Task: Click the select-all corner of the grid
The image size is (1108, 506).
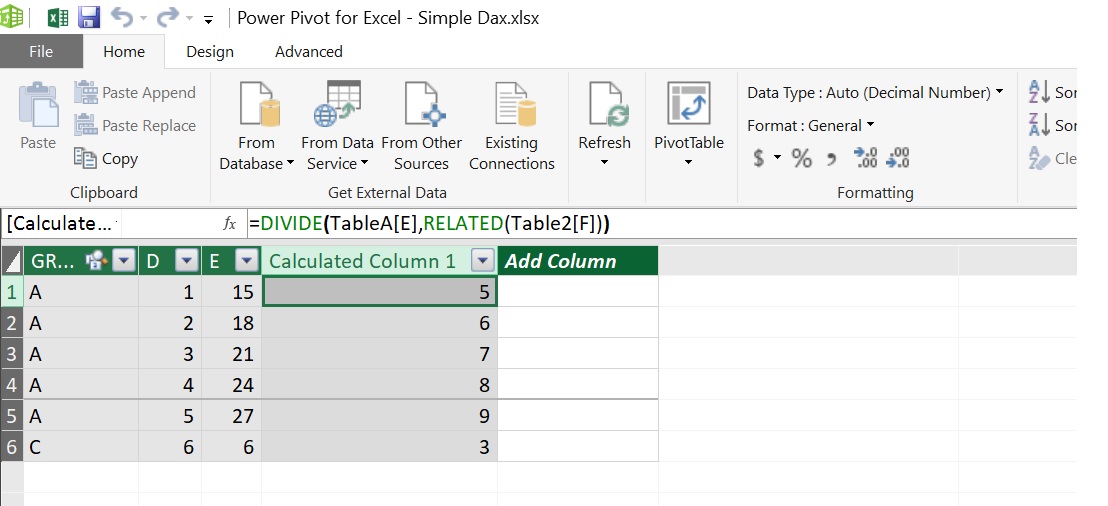Action: pyautogui.click(x=12, y=261)
